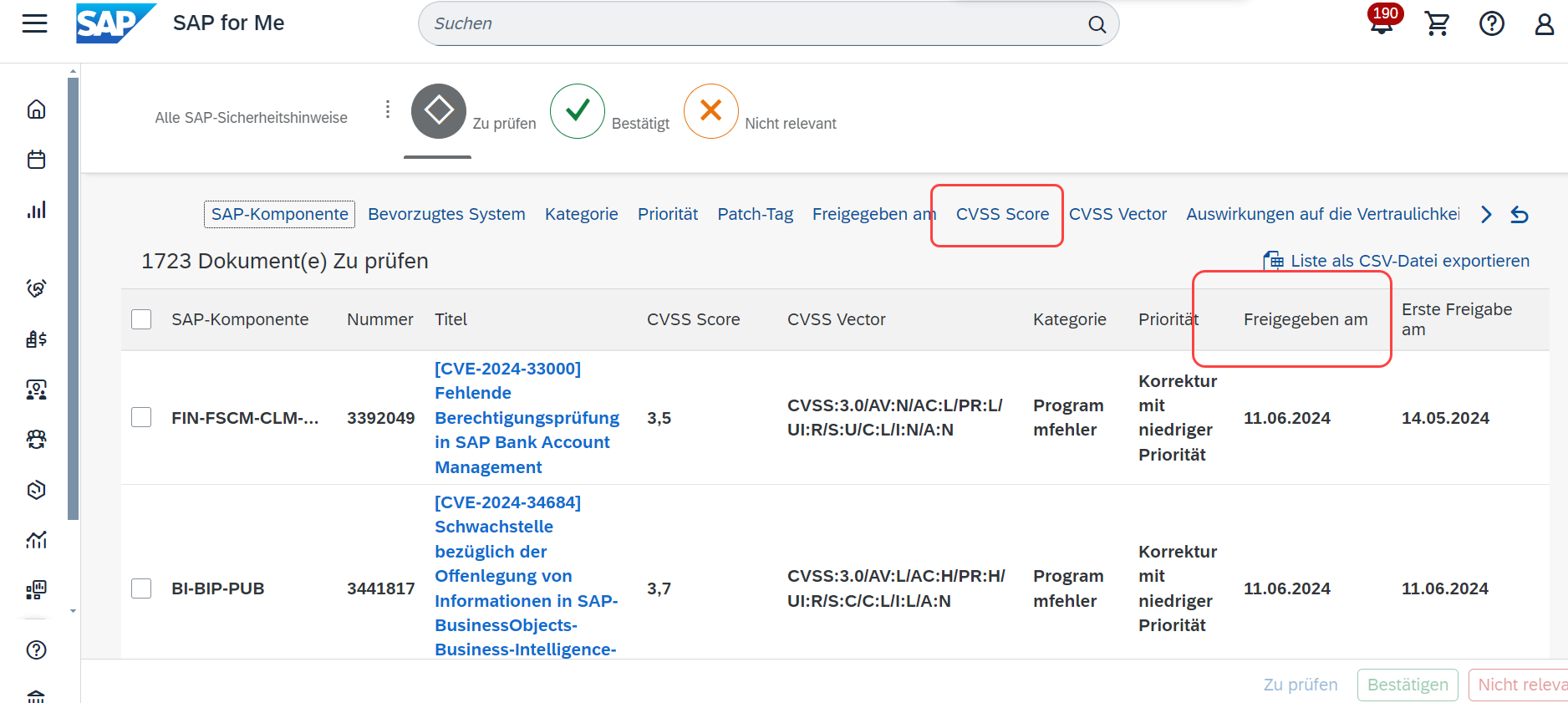Image resolution: width=1568 pixels, height=703 pixels.
Task: Open the calendar sidebar icon
Action: pos(36,160)
